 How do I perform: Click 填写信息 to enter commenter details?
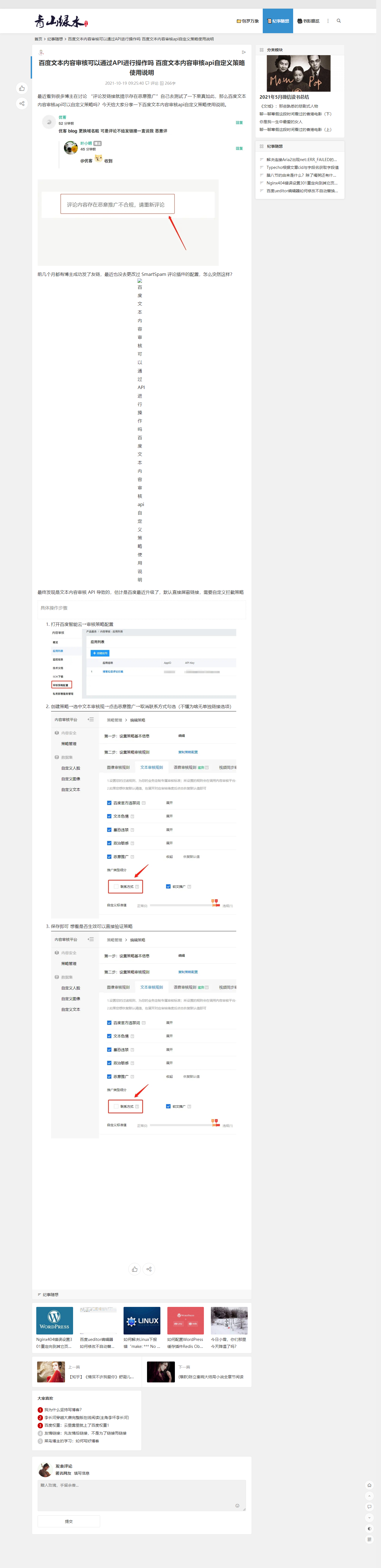[82, 1474]
